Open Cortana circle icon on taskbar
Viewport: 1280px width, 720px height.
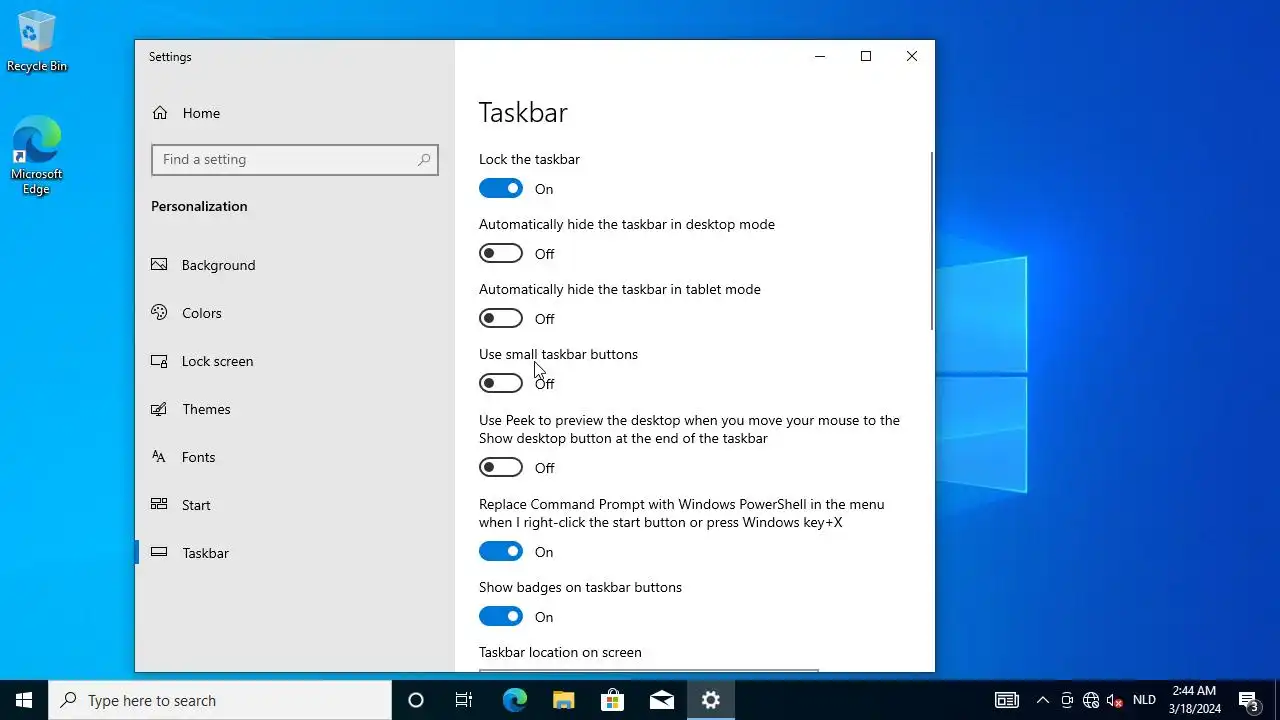(416, 700)
